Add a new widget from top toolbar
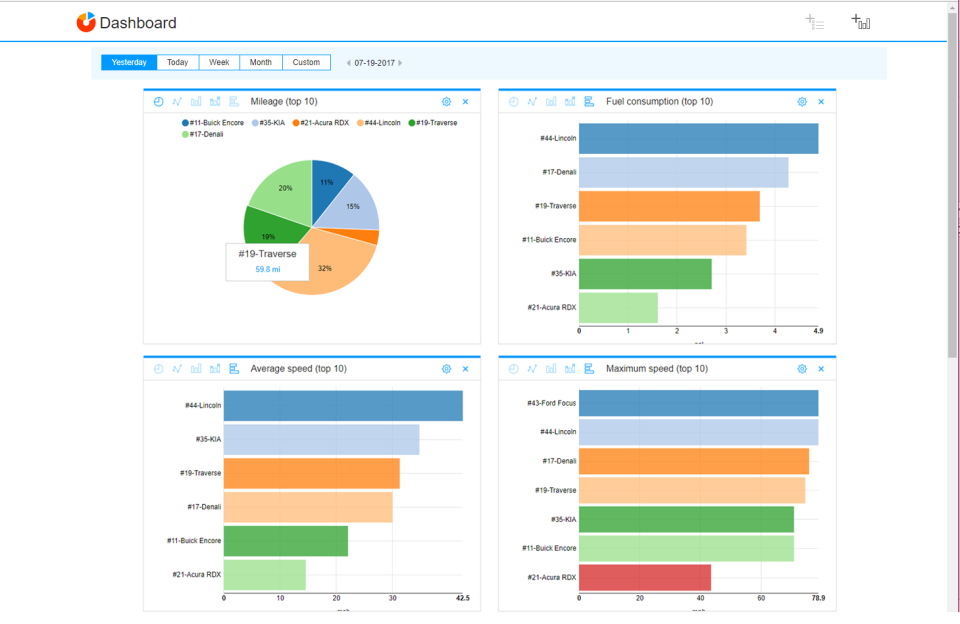 [860, 21]
